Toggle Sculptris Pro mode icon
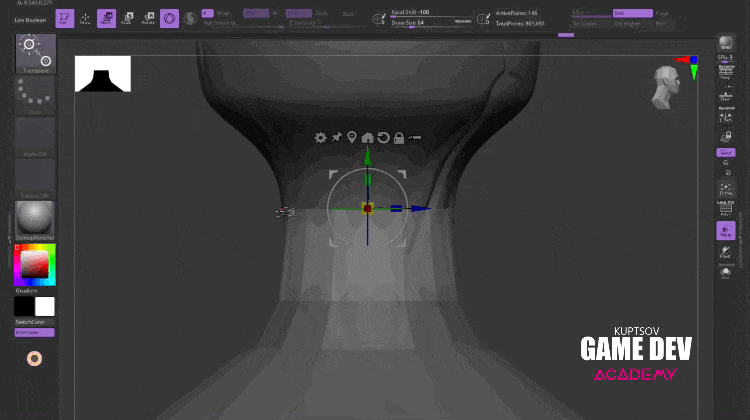750x420 pixels. 190,19
